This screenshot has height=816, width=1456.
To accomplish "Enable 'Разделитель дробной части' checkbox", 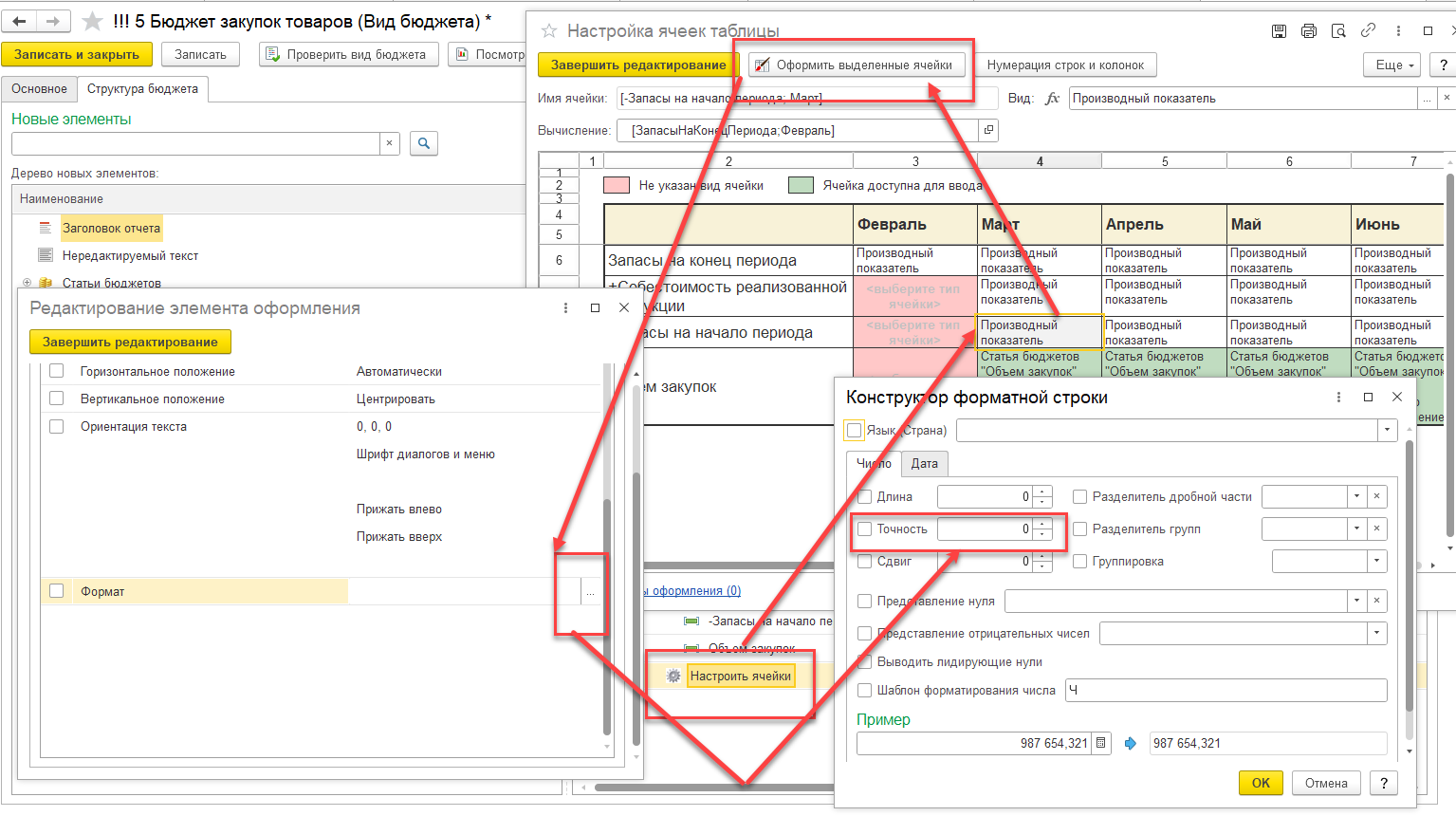I will 1079,496.
